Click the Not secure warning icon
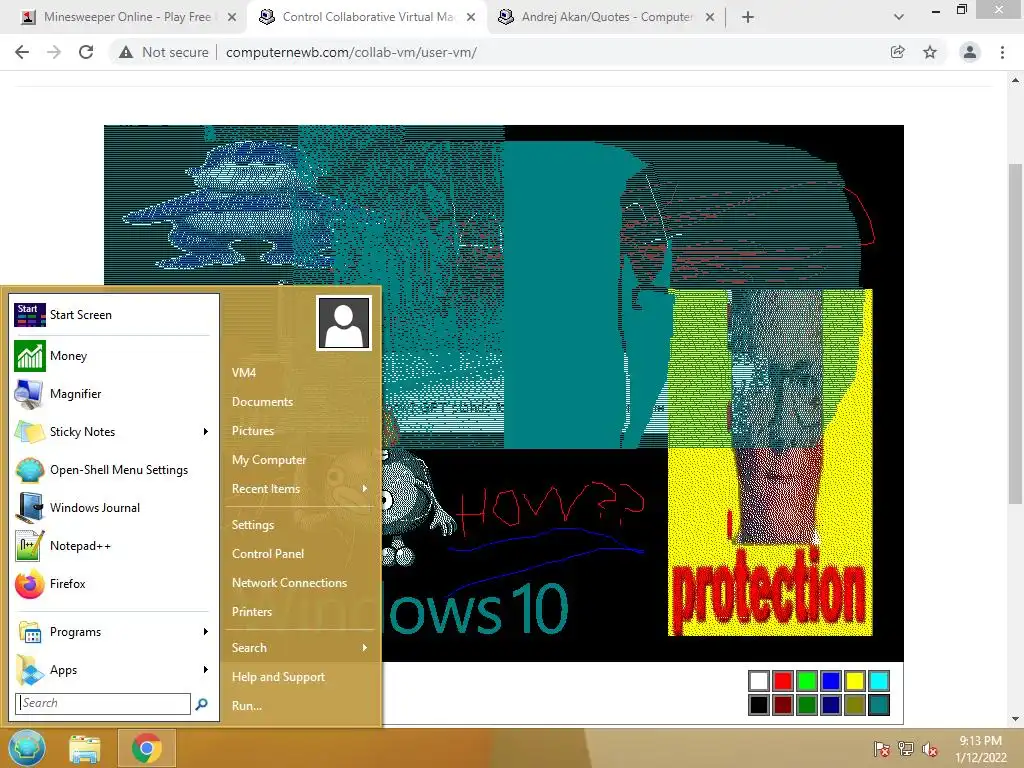The height and width of the screenshot is (768, 1024). [x=126, y=52]
